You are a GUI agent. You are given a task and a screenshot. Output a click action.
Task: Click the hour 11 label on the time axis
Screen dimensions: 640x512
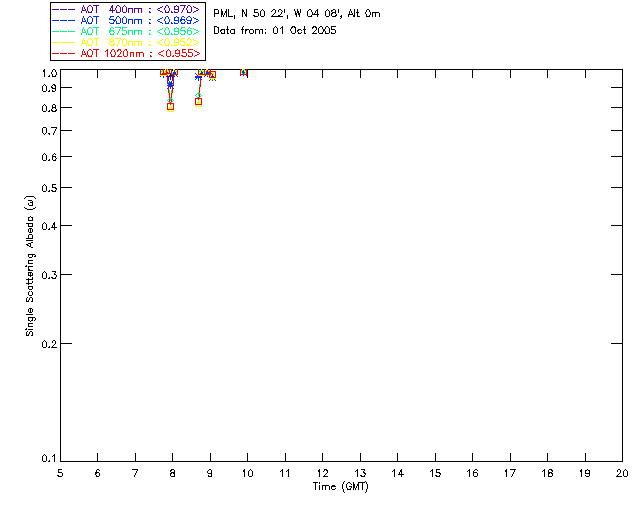[285, 473]
